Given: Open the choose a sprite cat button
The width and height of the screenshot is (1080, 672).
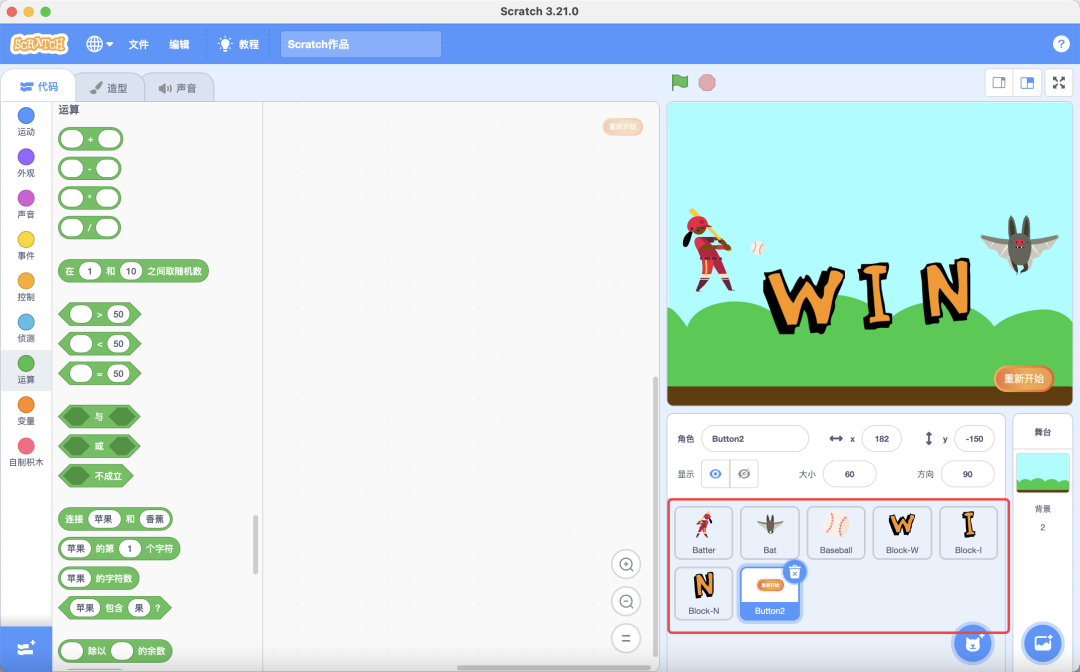Looking at the screenshot, I should 973,644.
